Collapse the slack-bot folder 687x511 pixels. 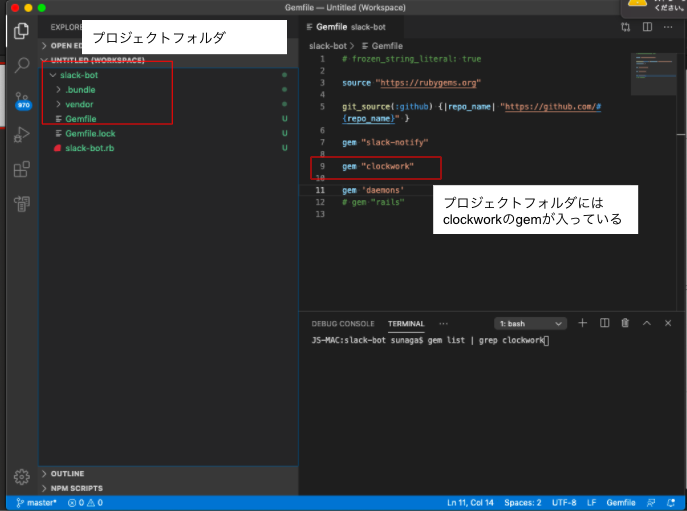coord(53,75)
